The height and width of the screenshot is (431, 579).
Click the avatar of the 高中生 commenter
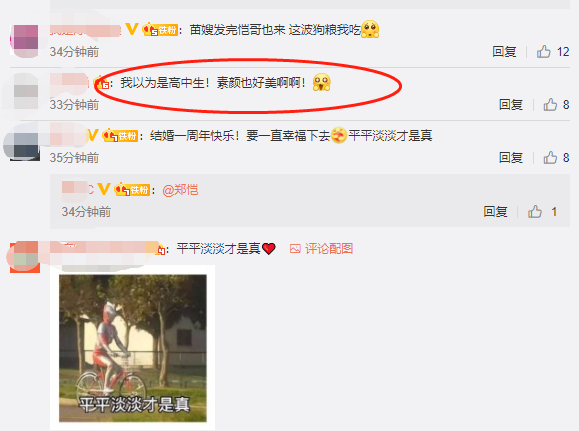[x=25, y=92]
